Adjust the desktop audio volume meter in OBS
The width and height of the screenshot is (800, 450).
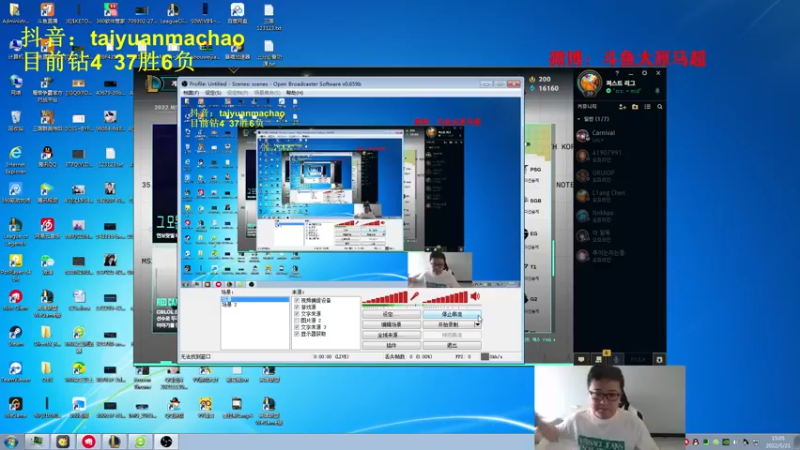coord(445,297)
